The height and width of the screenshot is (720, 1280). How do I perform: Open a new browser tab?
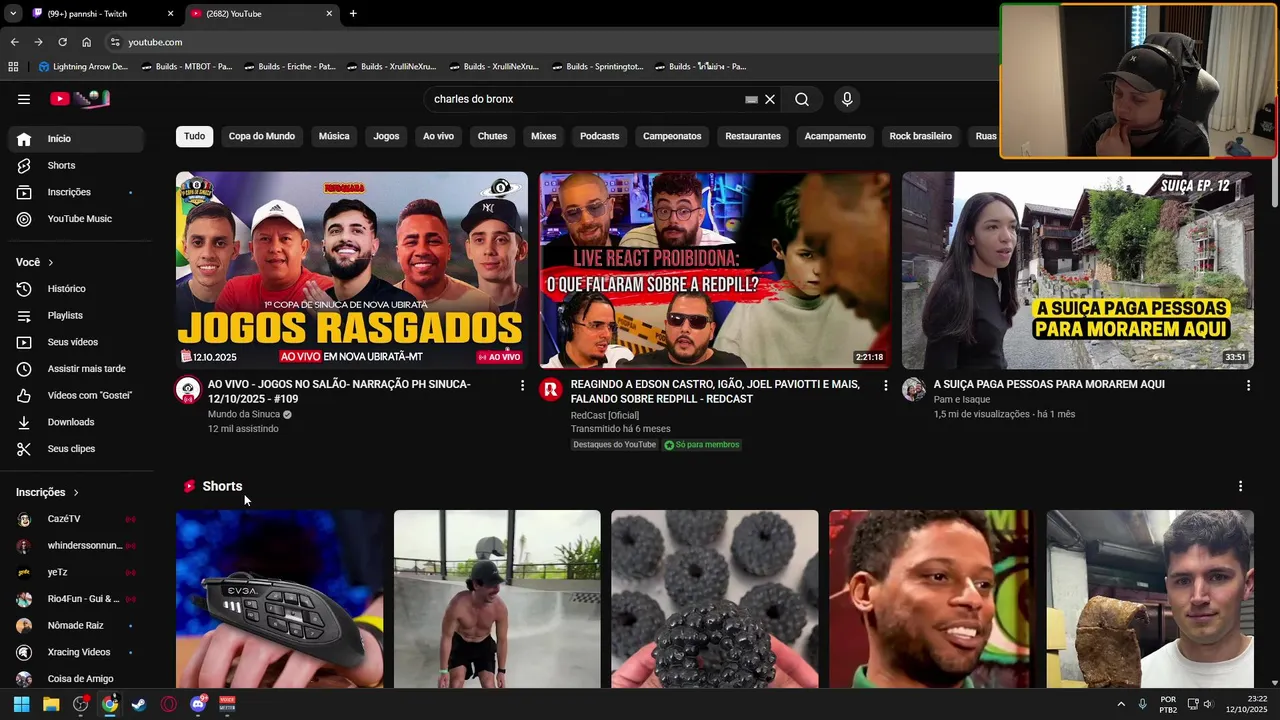tap(353, 14)
